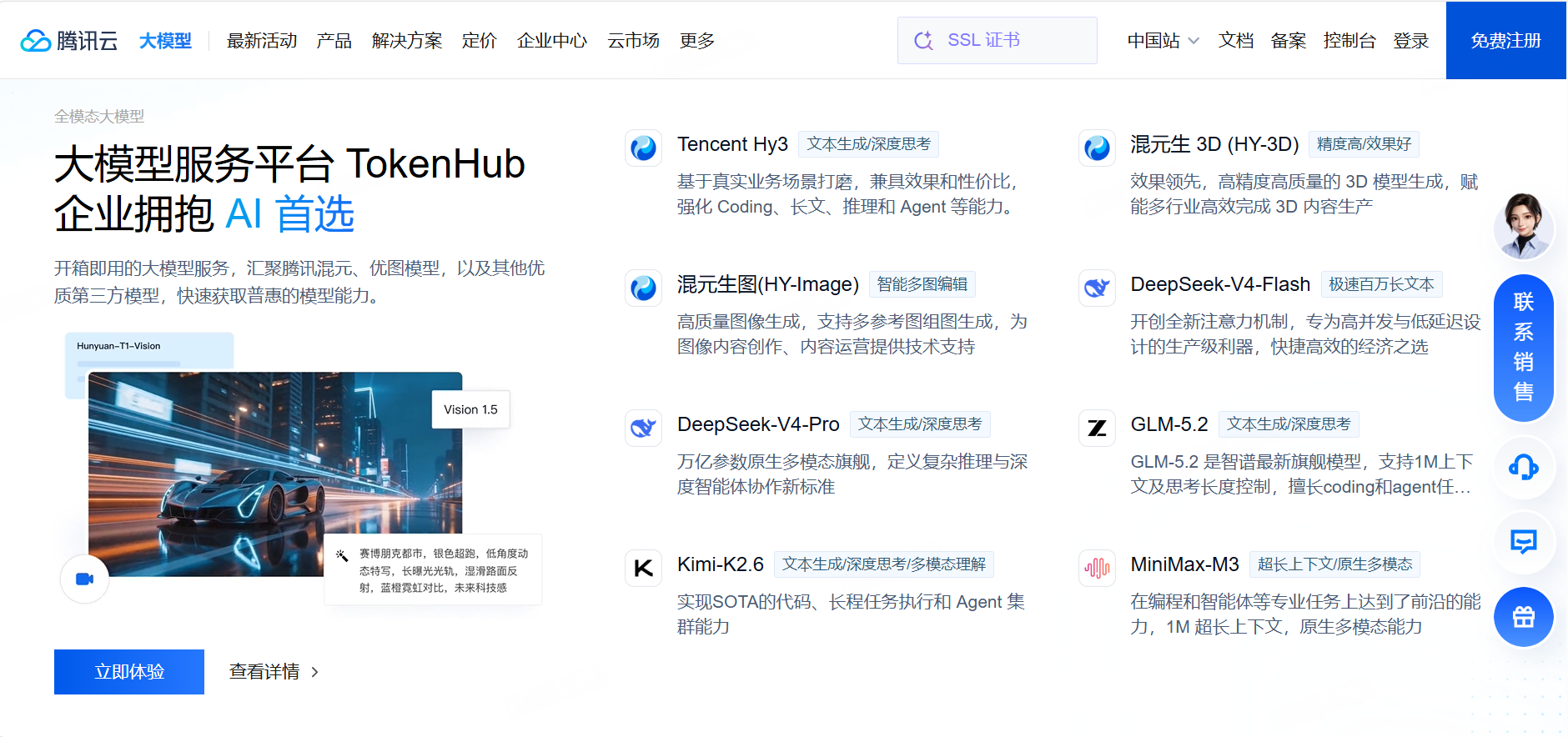The height and width of the screenshot is (737, 1568).
Task: Click the magic wand prompt icon
Action: [x=342, y=555]
